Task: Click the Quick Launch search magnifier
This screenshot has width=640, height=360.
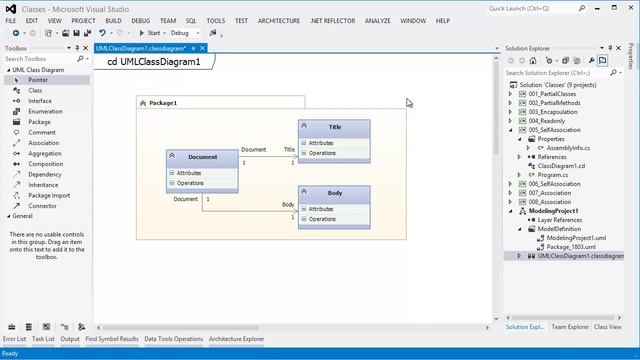Action: click(x=582, y=8)
